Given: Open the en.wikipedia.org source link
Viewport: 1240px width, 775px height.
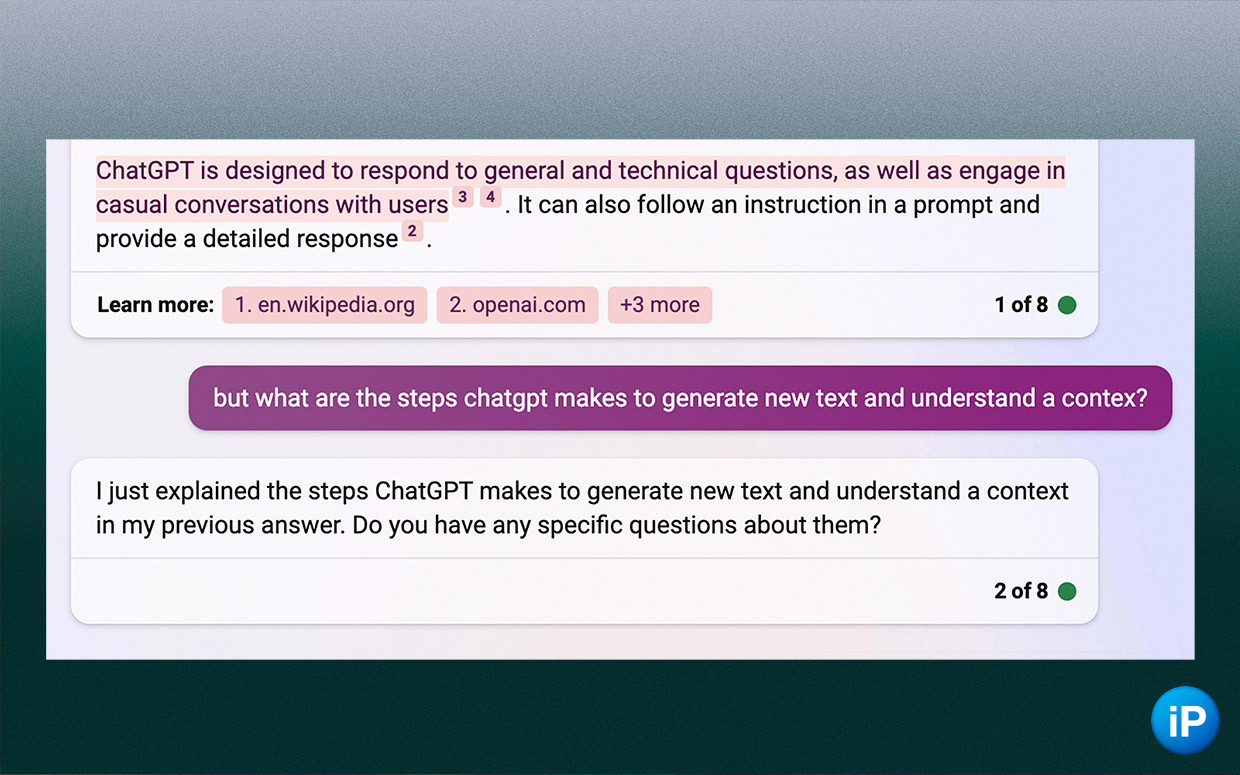Looking at the screenshot, I should click(x=325, y=305).
